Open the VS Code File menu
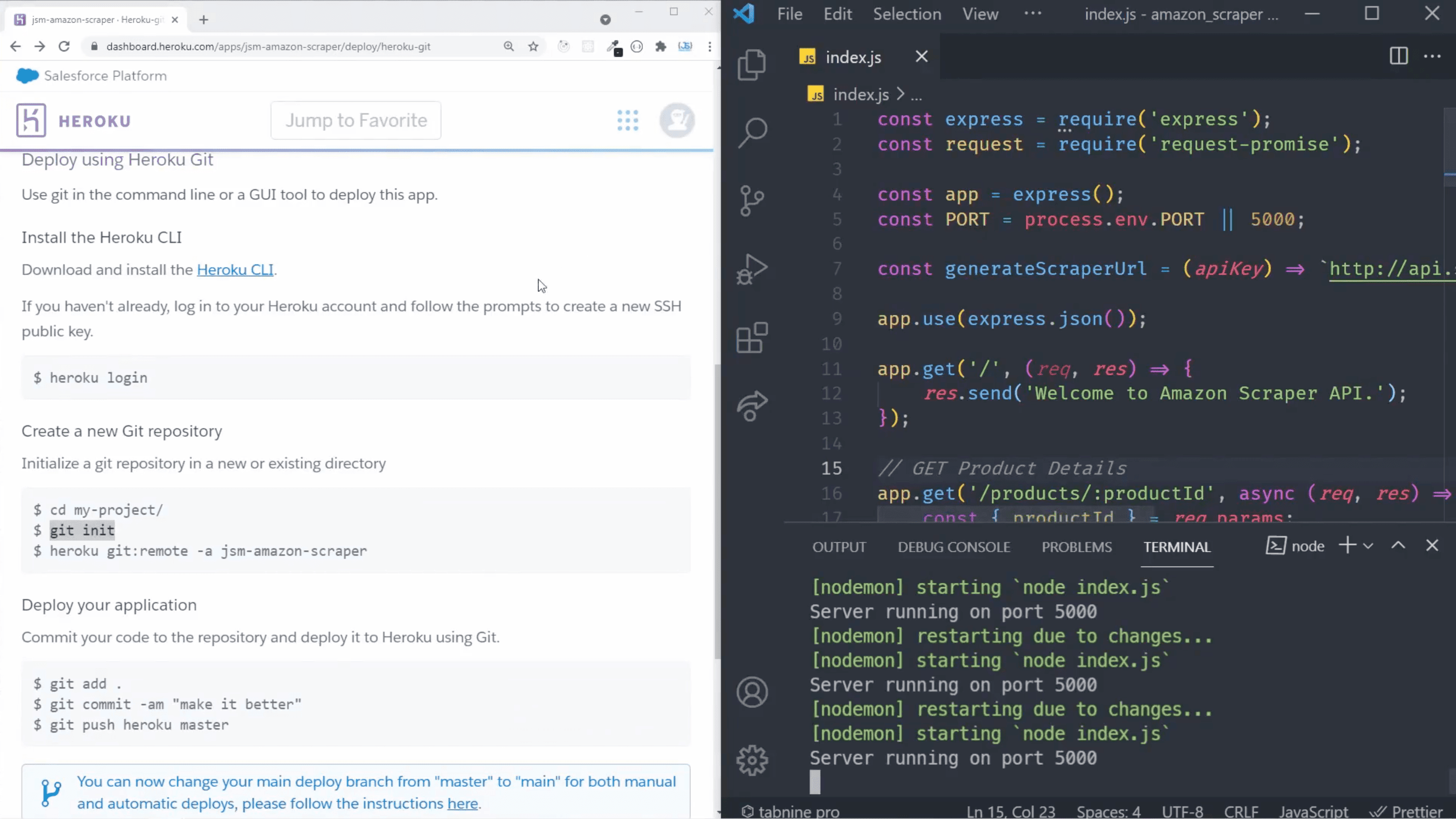The height and width of the screenshot is (819, 1456). 790,14
